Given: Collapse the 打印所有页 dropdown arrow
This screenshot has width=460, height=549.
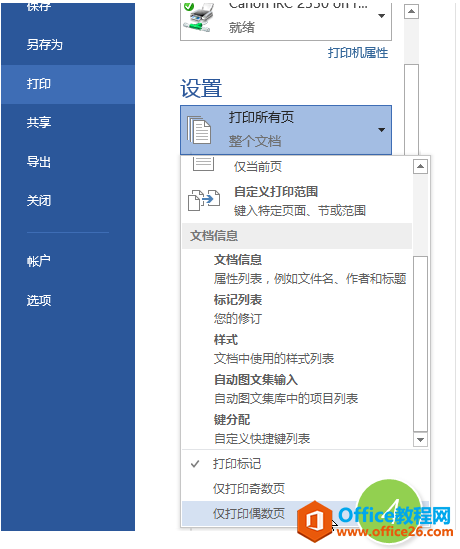Looking at the screenshot, I should pos(382,130).
